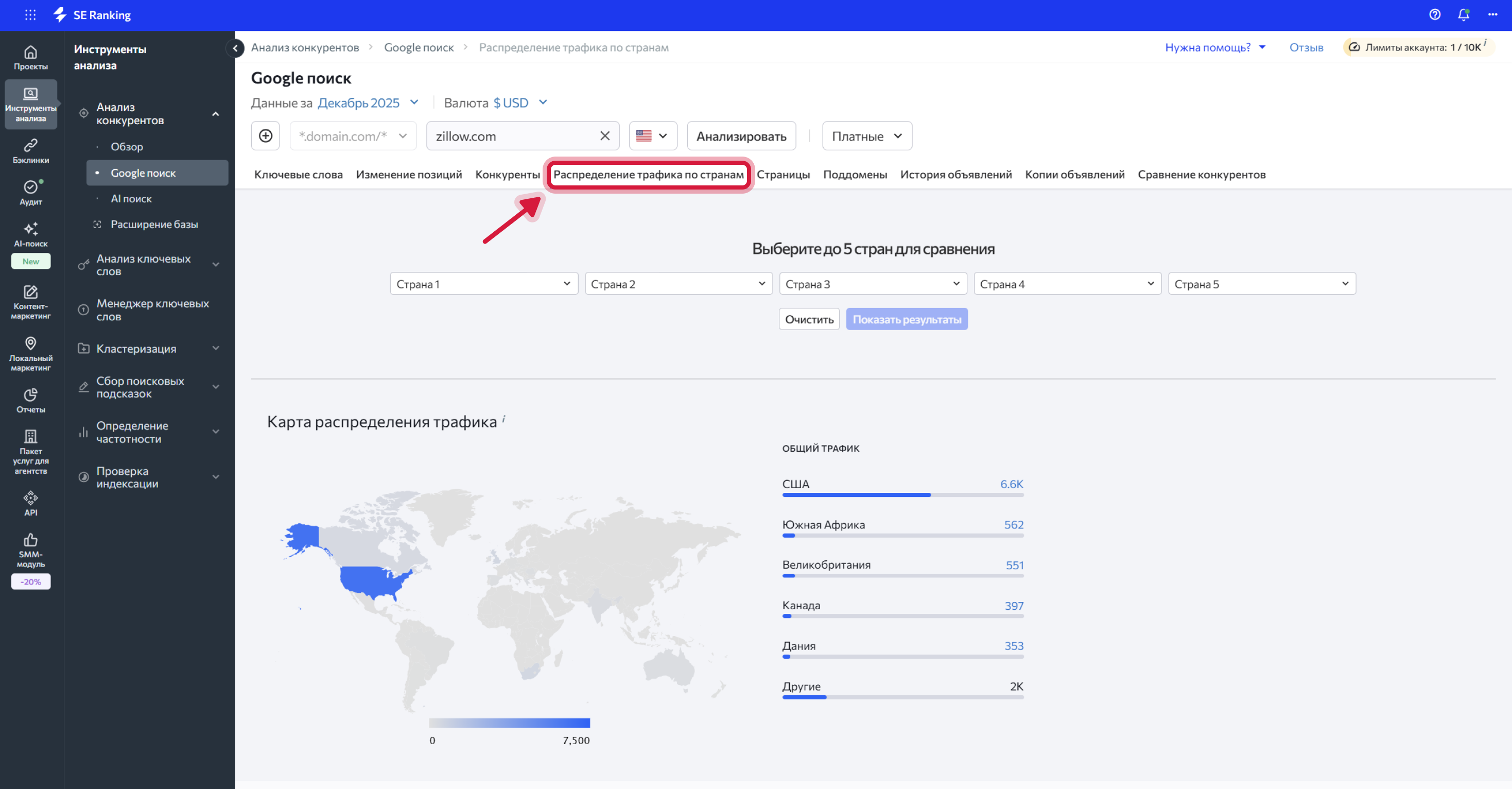Switch to the Конкуренты tab
Image resolution: width=1512 pixels, height=789 pixels.
coord(507,175)
